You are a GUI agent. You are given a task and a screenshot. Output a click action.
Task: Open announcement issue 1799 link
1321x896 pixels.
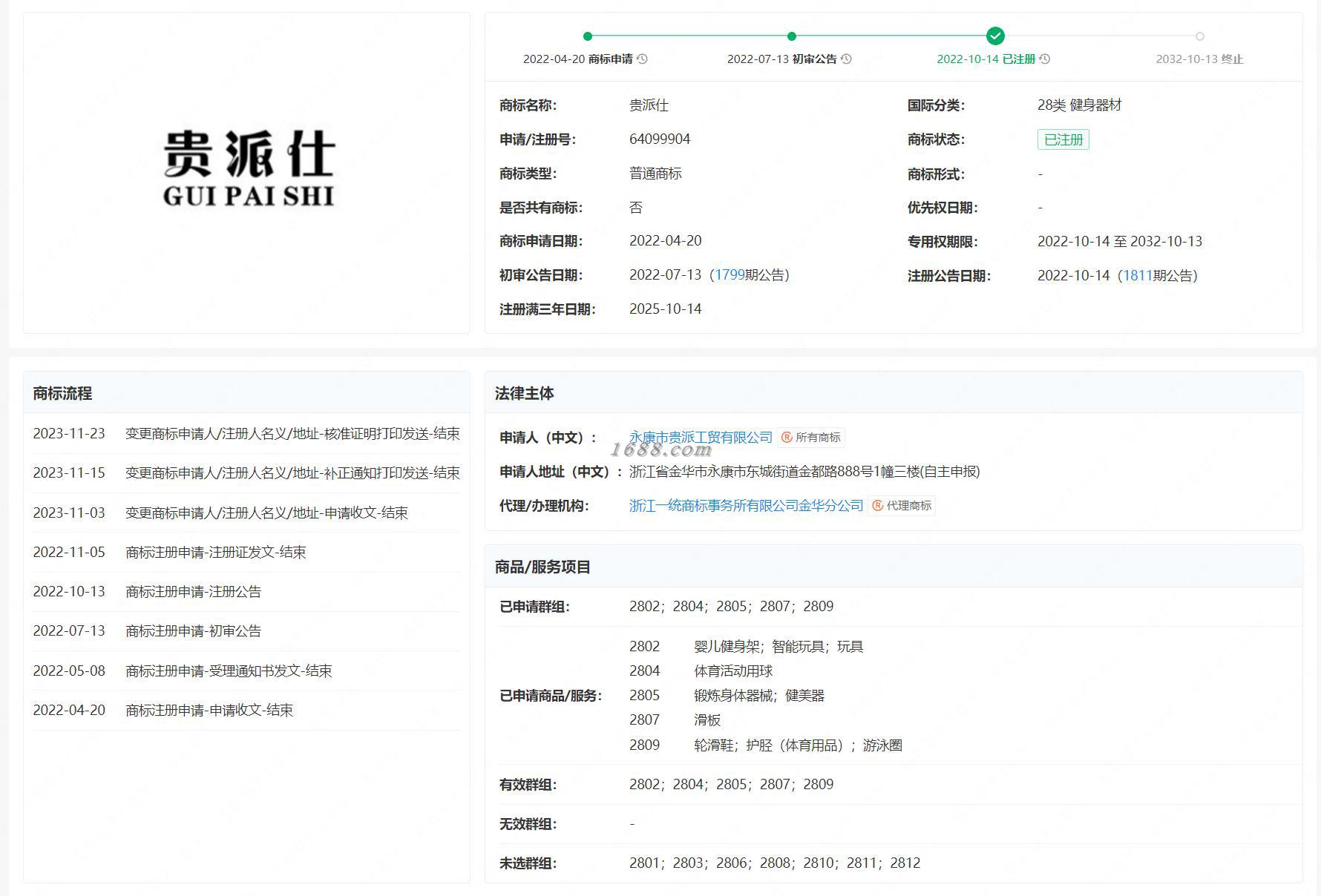coord(730,275)
